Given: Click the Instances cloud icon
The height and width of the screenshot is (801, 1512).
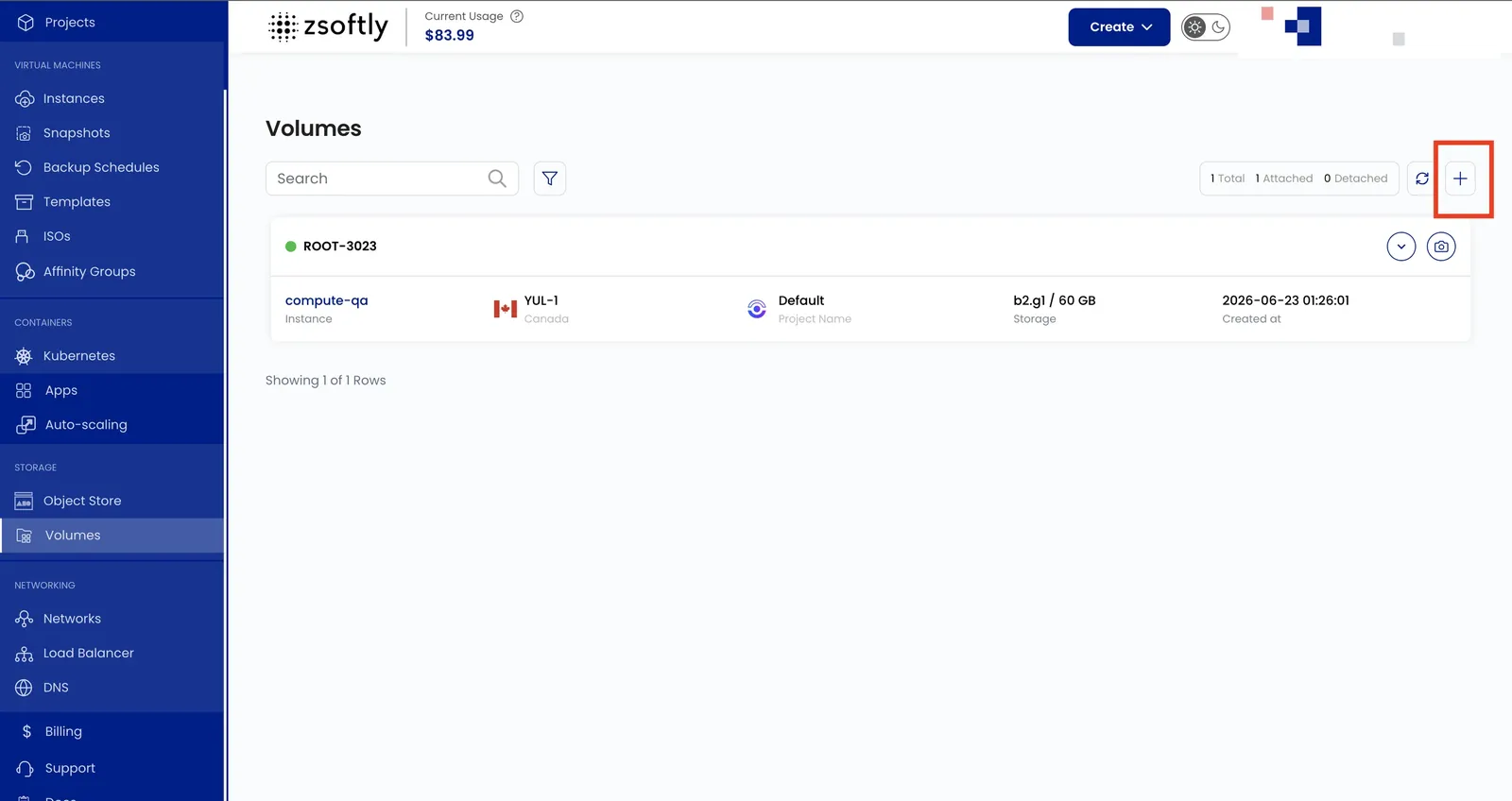Looking at the screenshot, I should 25,98.
